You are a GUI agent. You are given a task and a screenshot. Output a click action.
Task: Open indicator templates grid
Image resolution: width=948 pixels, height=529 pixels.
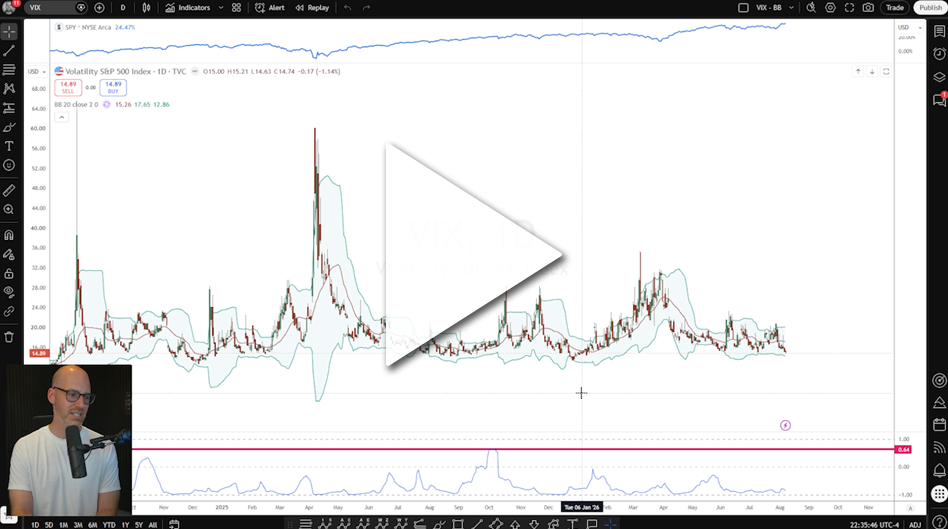point(236,8)
